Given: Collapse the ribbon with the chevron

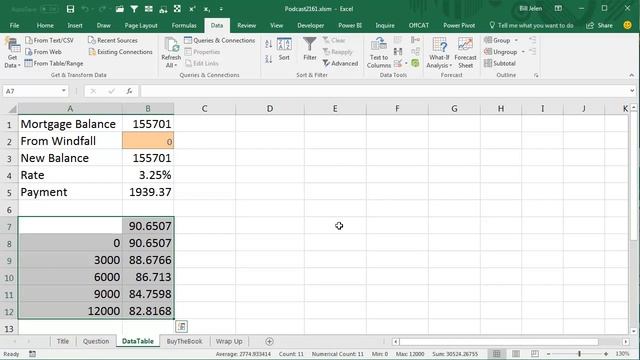Looking at the screenshot, I should pos(631,76).
